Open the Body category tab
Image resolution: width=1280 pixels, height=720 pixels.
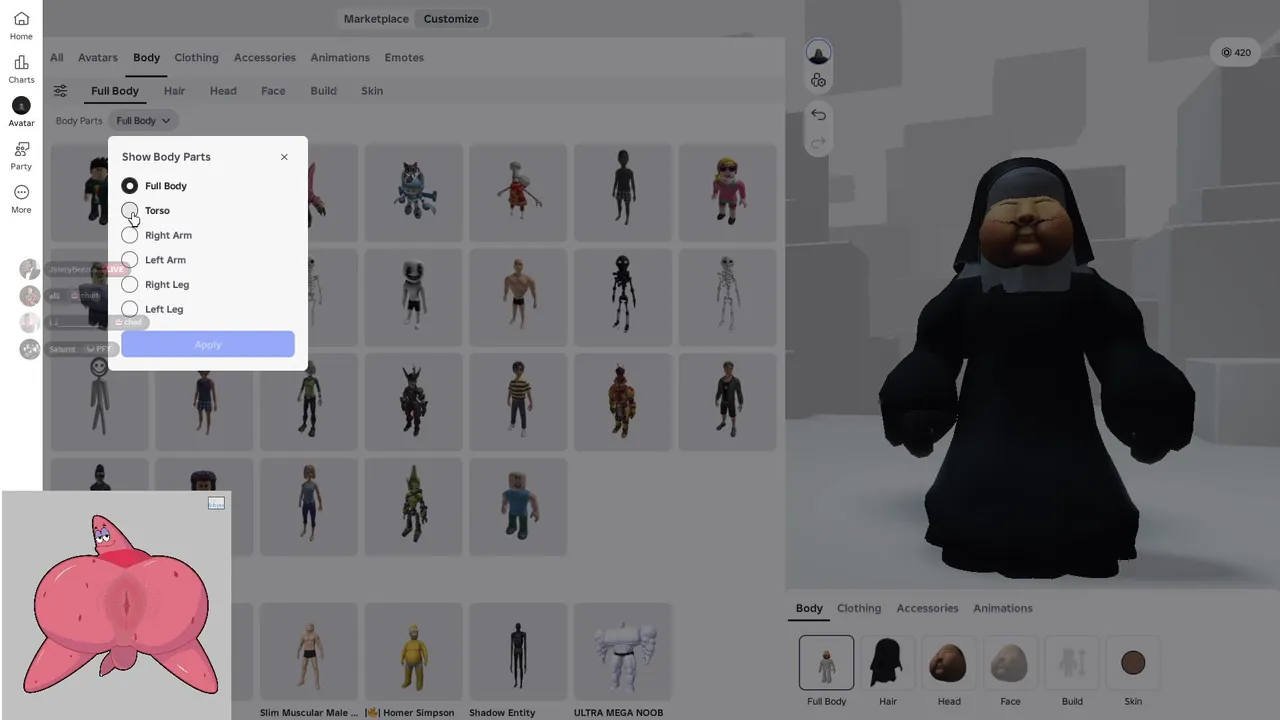tap(147, 58)
